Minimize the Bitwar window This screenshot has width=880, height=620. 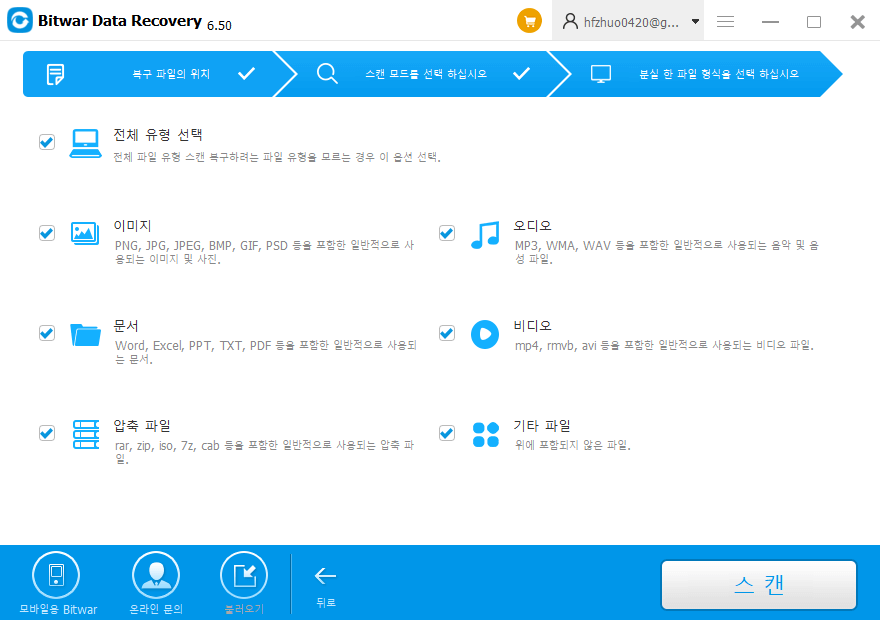pos(770,21)
